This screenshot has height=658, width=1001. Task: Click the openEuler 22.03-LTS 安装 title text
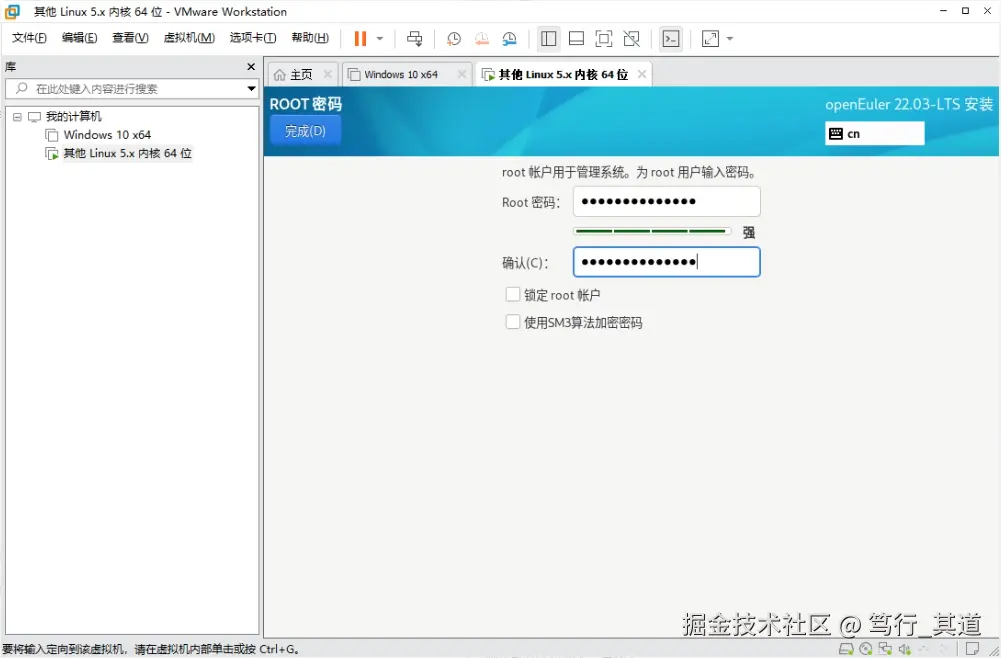909,104
